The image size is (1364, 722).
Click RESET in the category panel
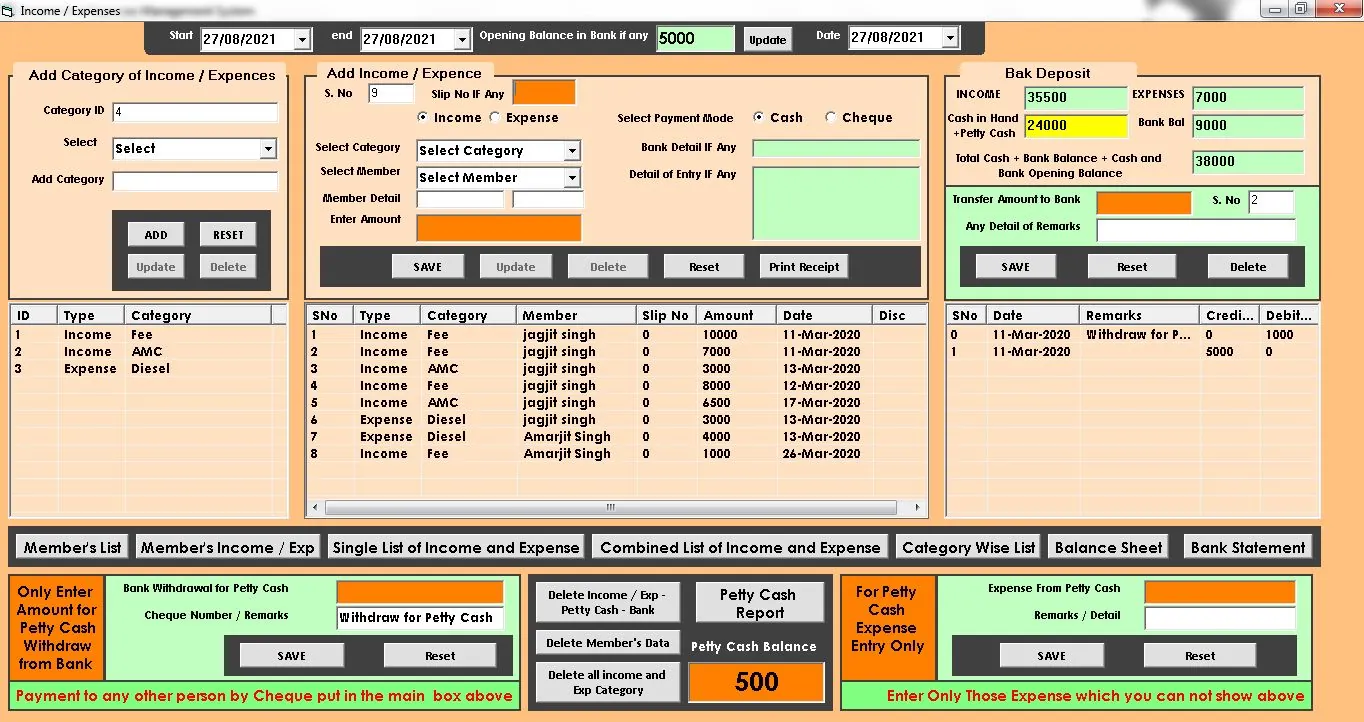point(228,235)
